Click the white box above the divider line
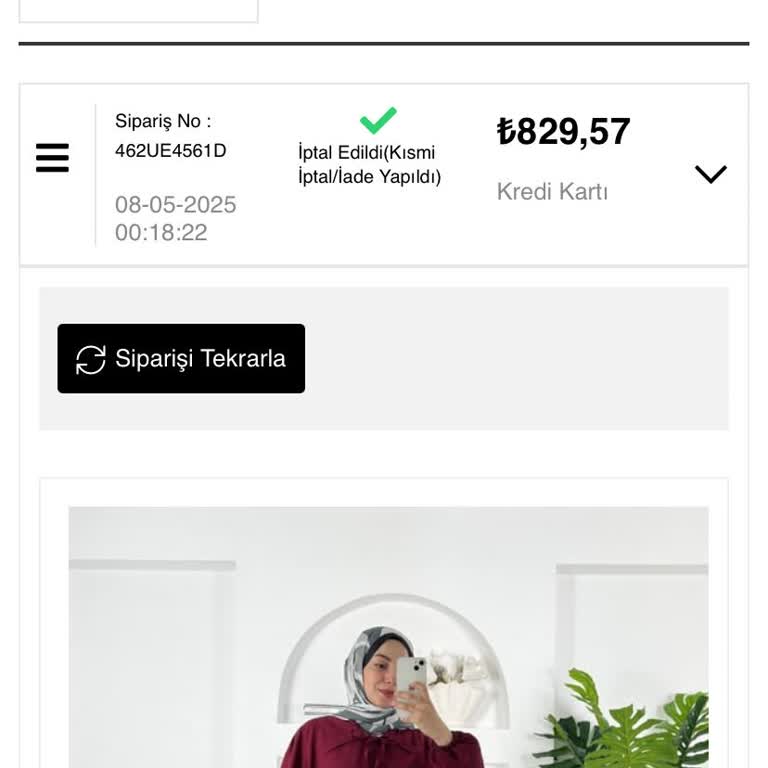768x768 pixels. tap(138, 10)
